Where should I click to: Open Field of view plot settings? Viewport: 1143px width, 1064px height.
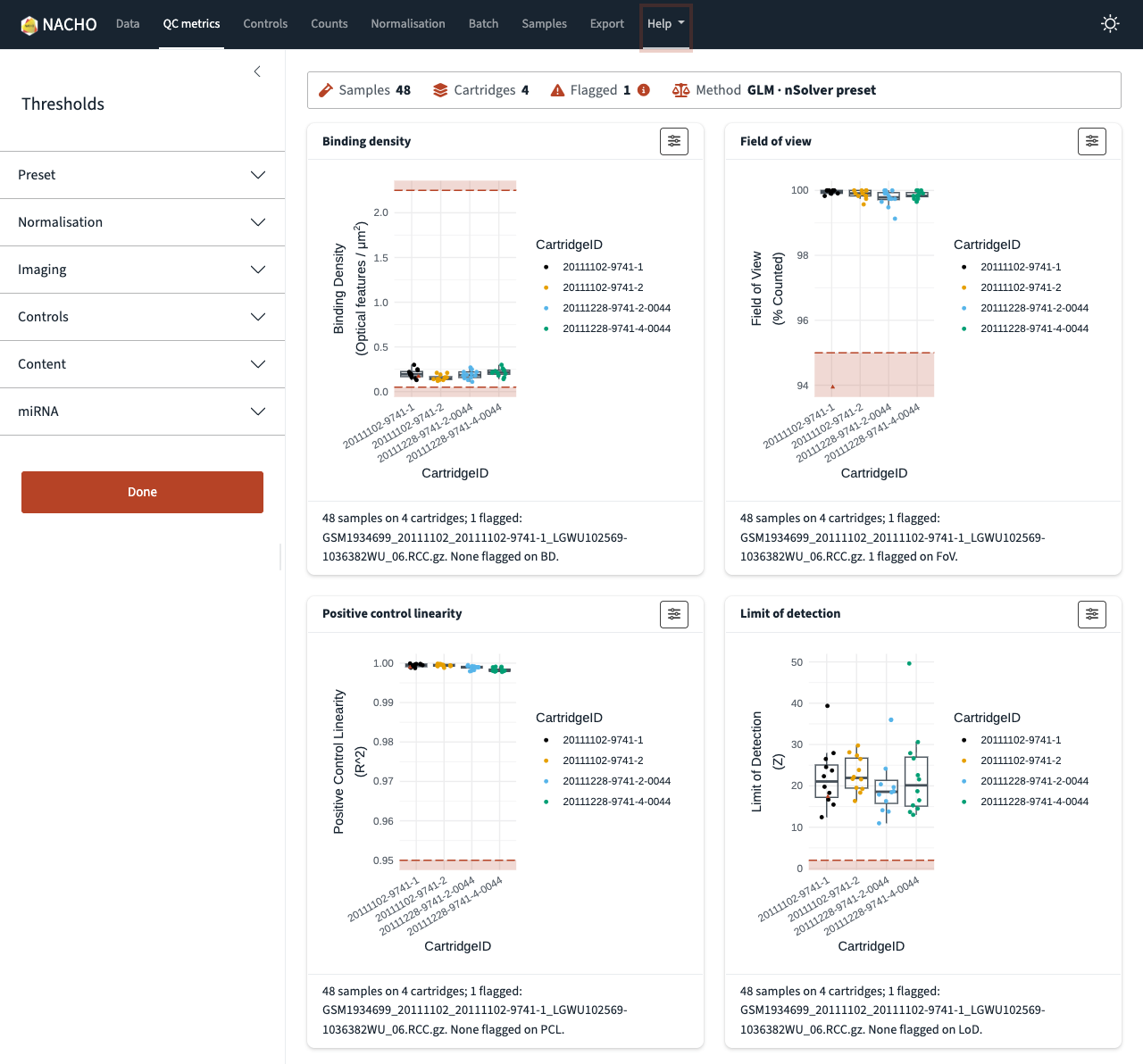(x=1092, y=141)
